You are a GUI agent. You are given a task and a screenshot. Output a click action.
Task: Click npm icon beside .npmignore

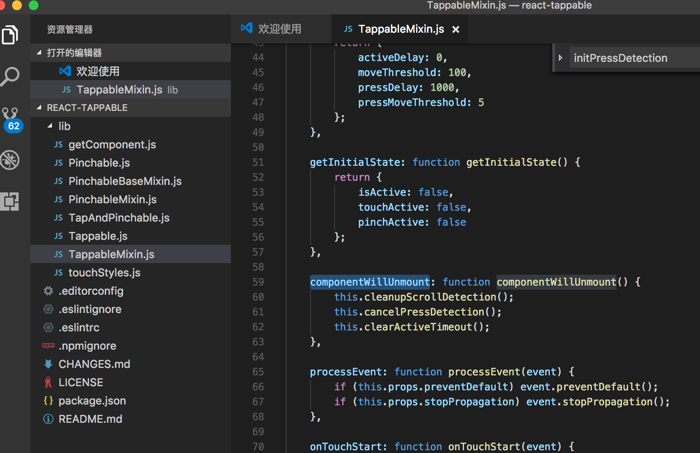tap(48, 345)
